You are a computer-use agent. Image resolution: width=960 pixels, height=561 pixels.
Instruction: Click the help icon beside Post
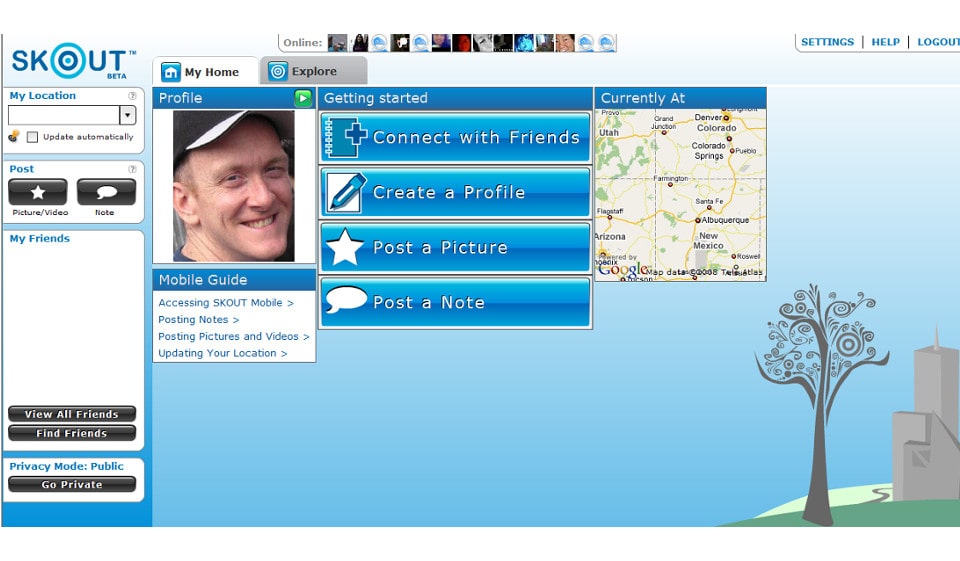click(x=132, y=169)
